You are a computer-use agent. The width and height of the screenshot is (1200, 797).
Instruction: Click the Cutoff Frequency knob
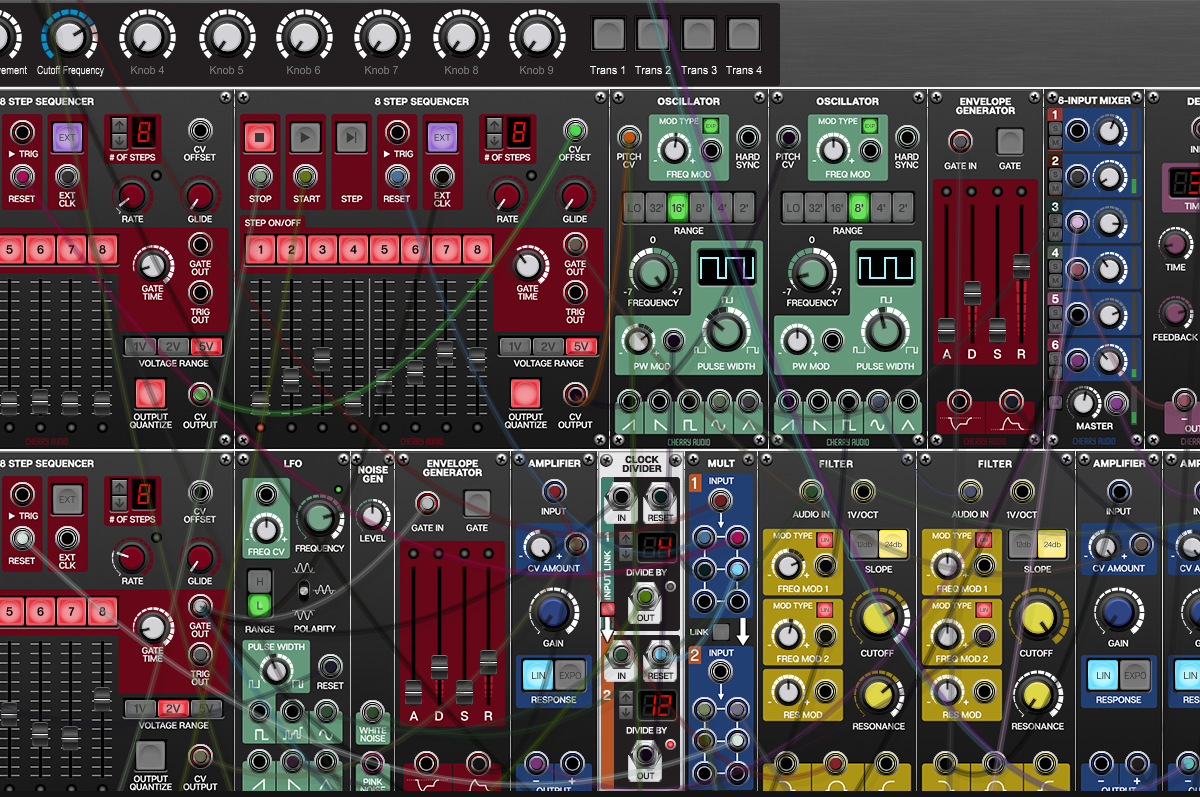pyautogui.click(x=68, y=36)
